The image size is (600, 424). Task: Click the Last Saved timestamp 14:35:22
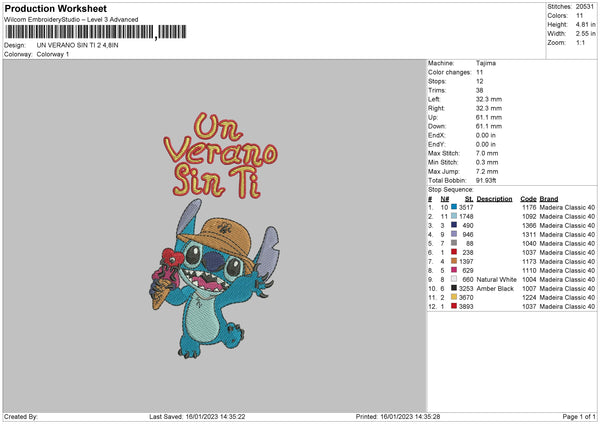(232, 416)
